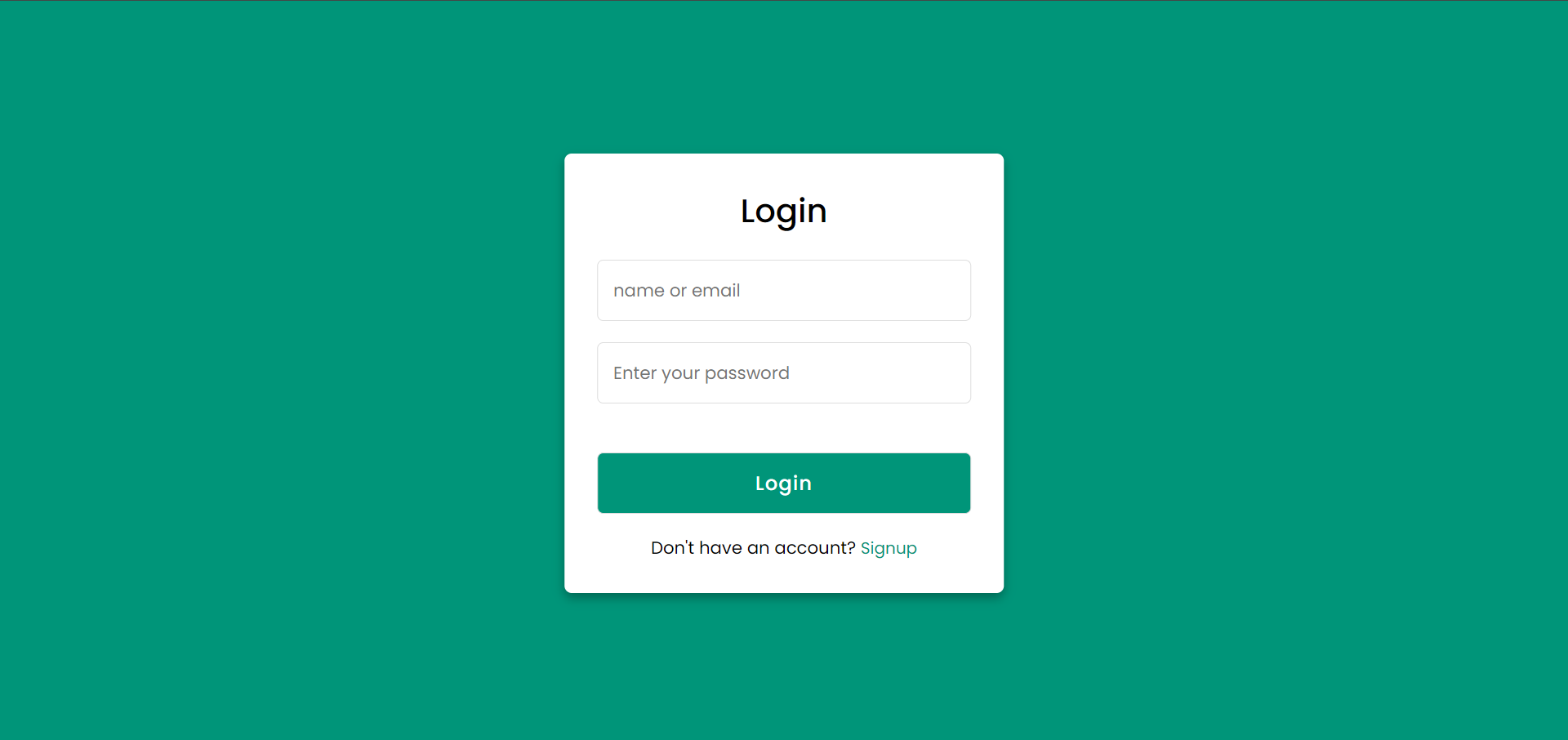Focus the Enter your password field

pos(784,372)
